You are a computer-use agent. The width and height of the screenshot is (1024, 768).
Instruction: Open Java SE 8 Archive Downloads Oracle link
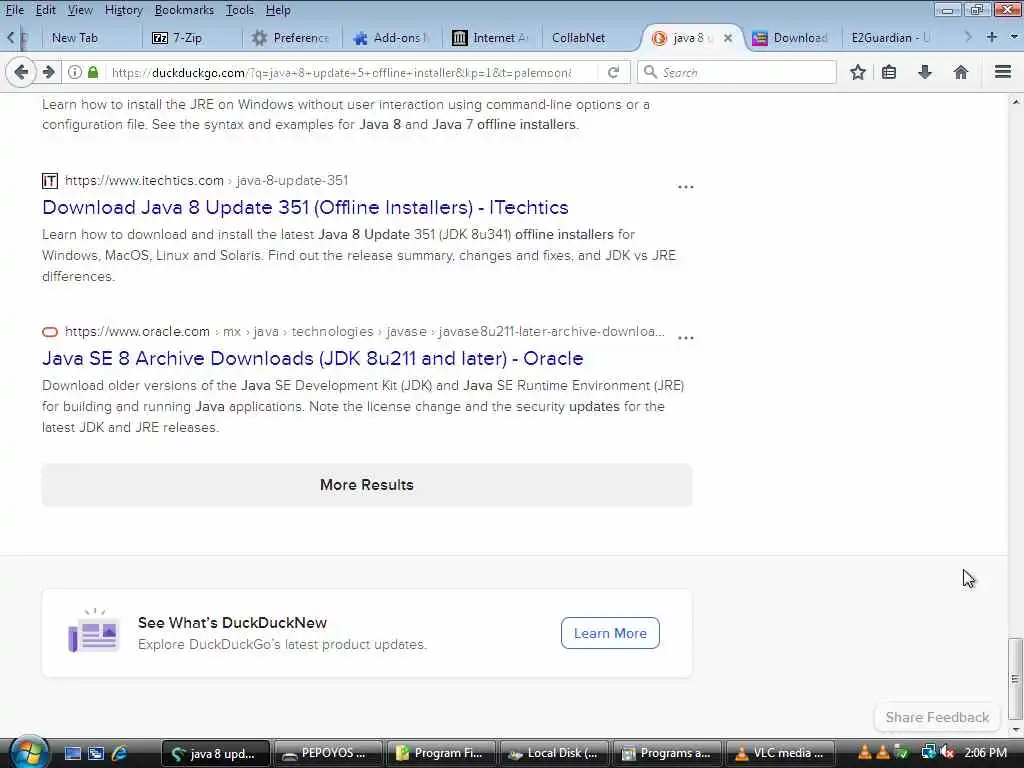click(312, 358)
